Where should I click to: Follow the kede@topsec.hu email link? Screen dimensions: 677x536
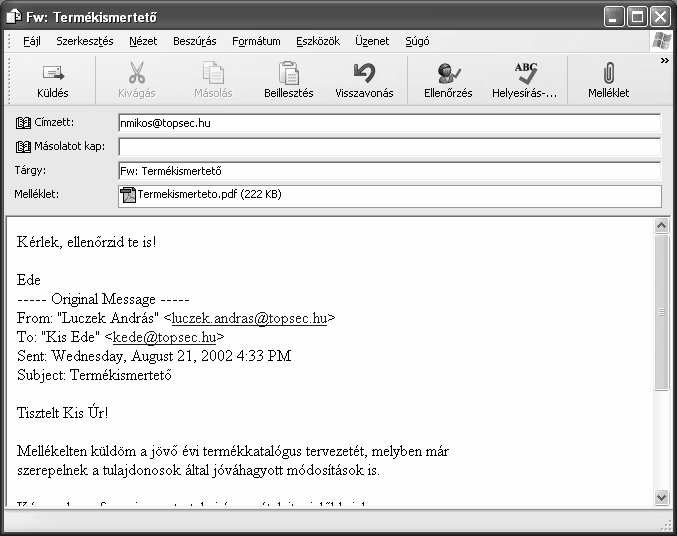pos(164,337)
